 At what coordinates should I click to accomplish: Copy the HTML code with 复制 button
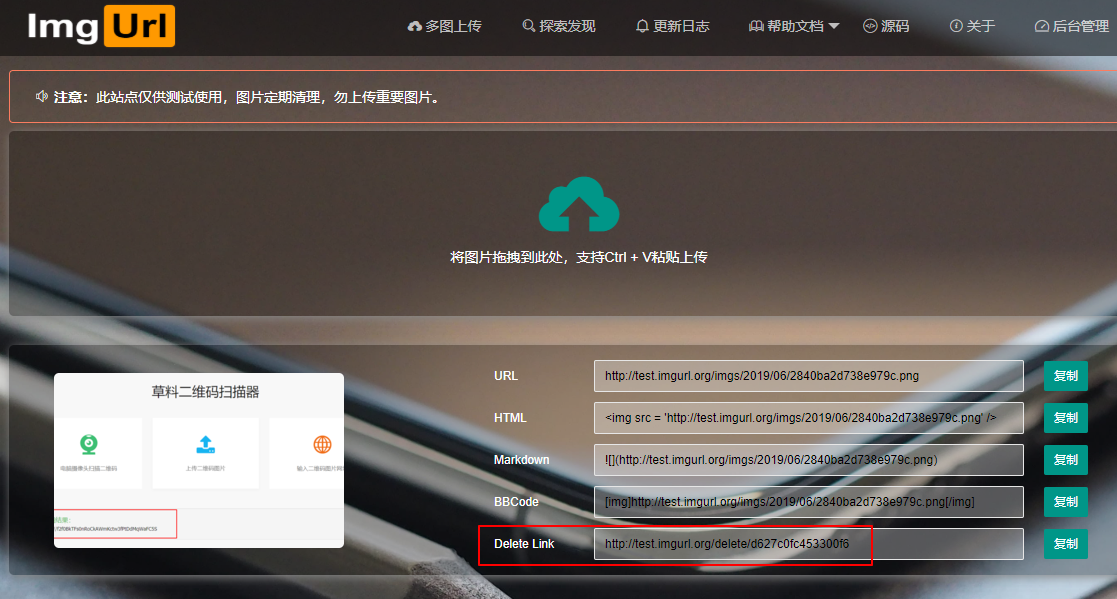pyautogui.click(x=1065, y=418)
